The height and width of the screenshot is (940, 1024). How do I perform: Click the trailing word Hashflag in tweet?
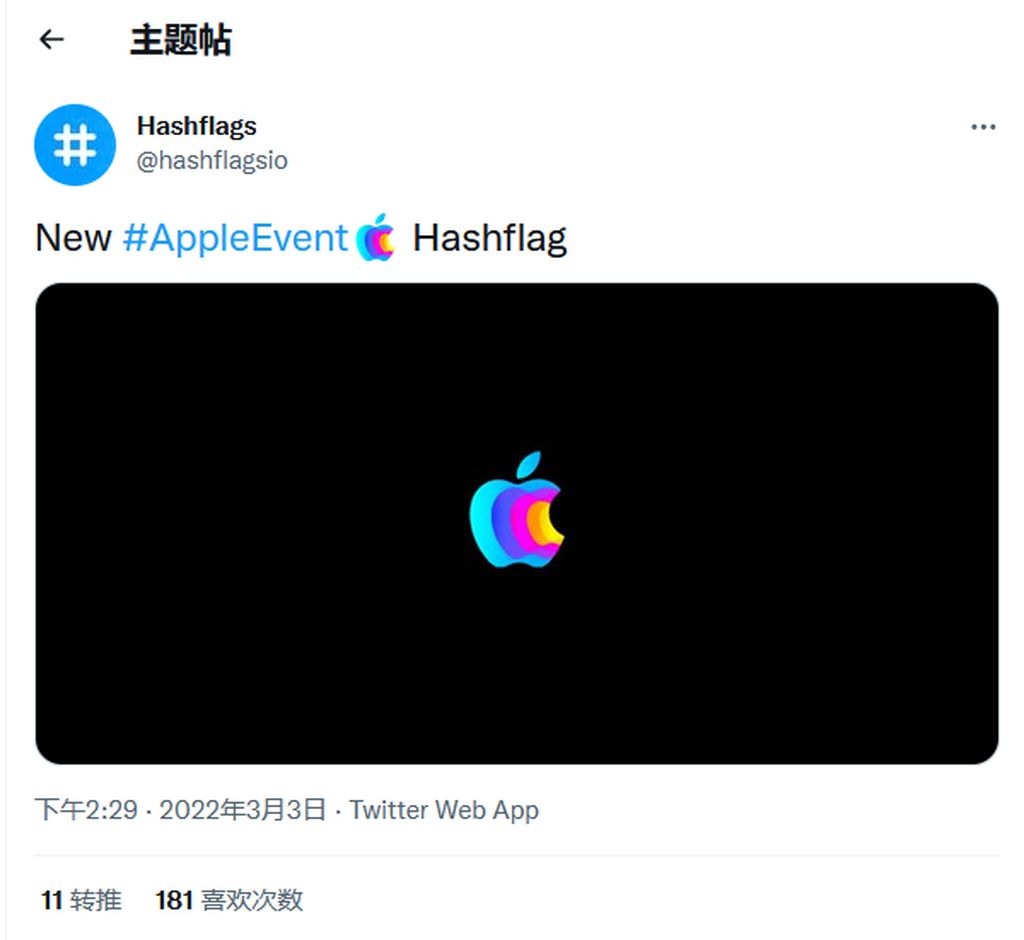[x=490, y=239]
